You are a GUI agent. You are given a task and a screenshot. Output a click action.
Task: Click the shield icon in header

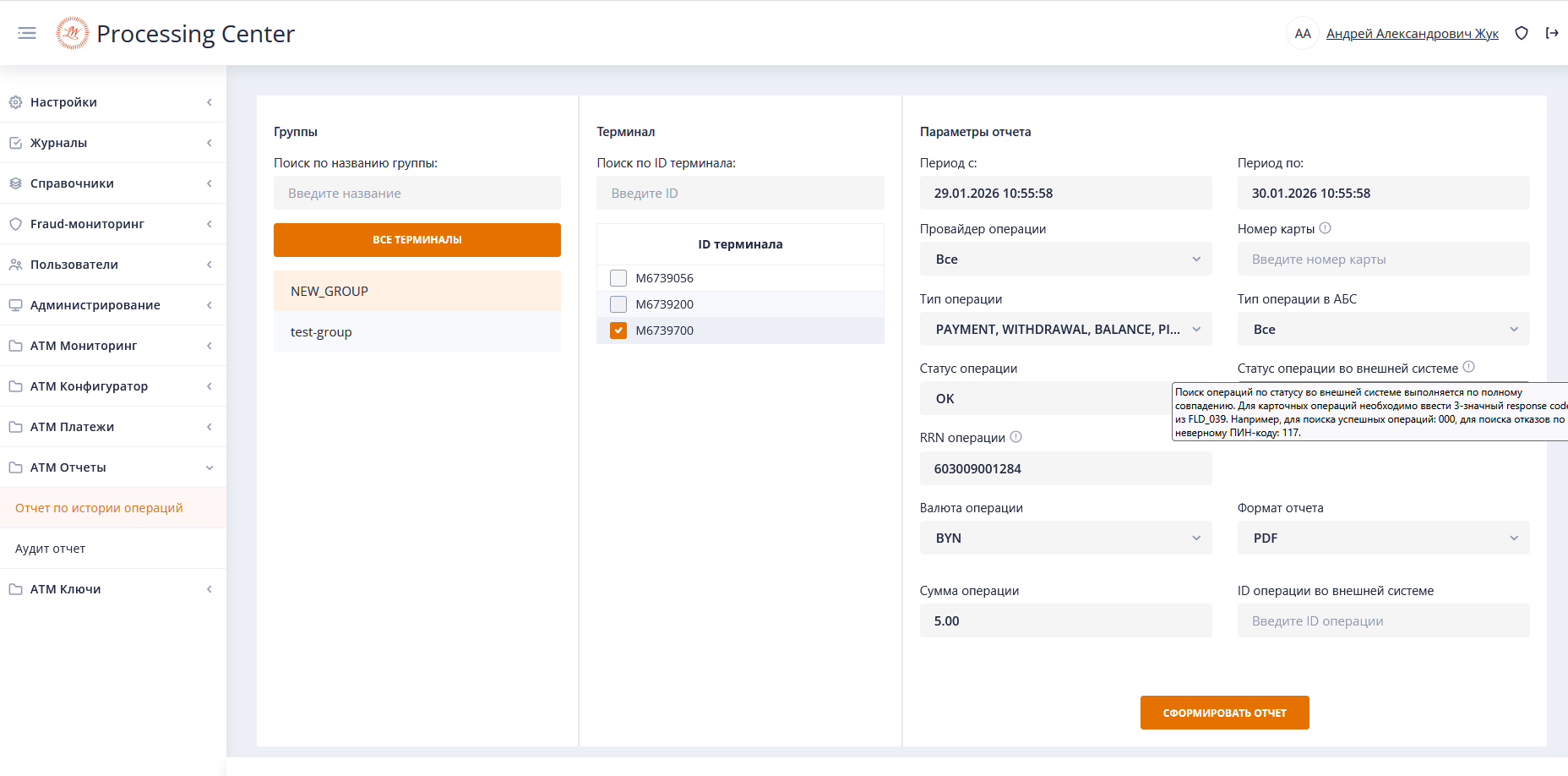point(1522,33)
